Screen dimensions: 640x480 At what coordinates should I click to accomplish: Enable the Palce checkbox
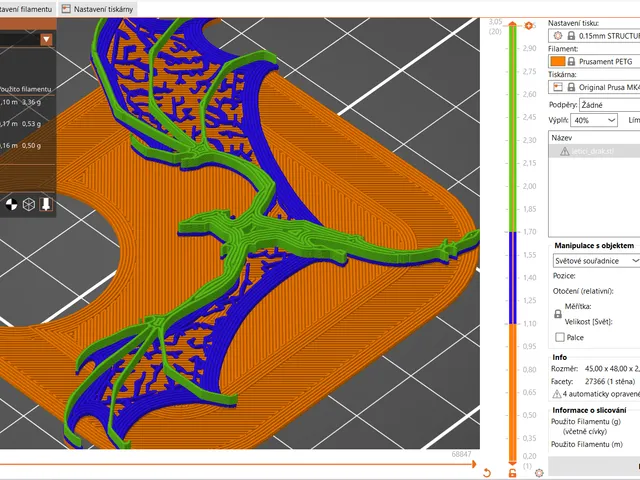point(560,337)
